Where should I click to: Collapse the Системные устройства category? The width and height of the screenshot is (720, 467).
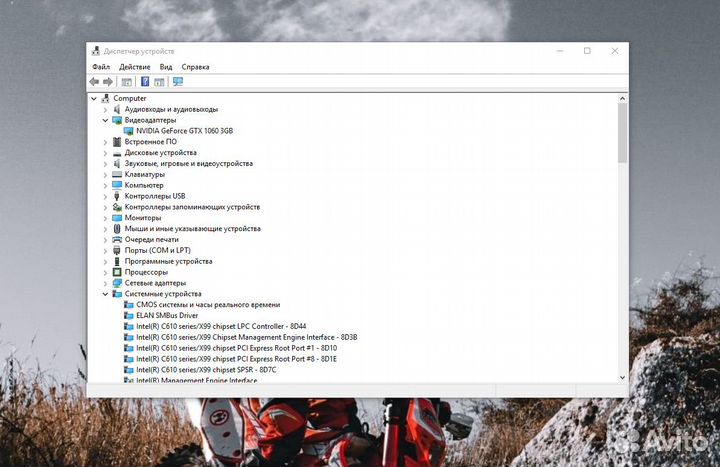point(106,294)
